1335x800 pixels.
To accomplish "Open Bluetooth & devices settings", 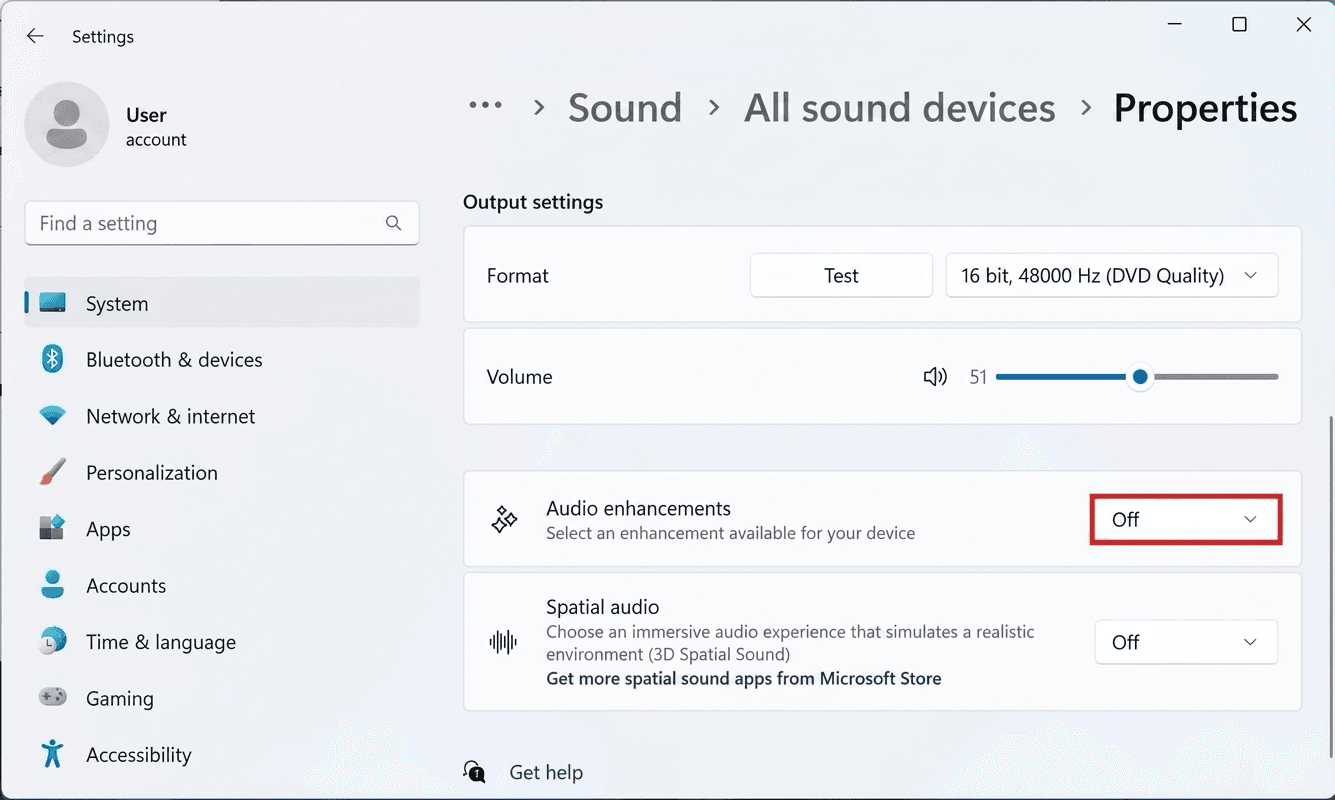I will click(x=222, y=359).
